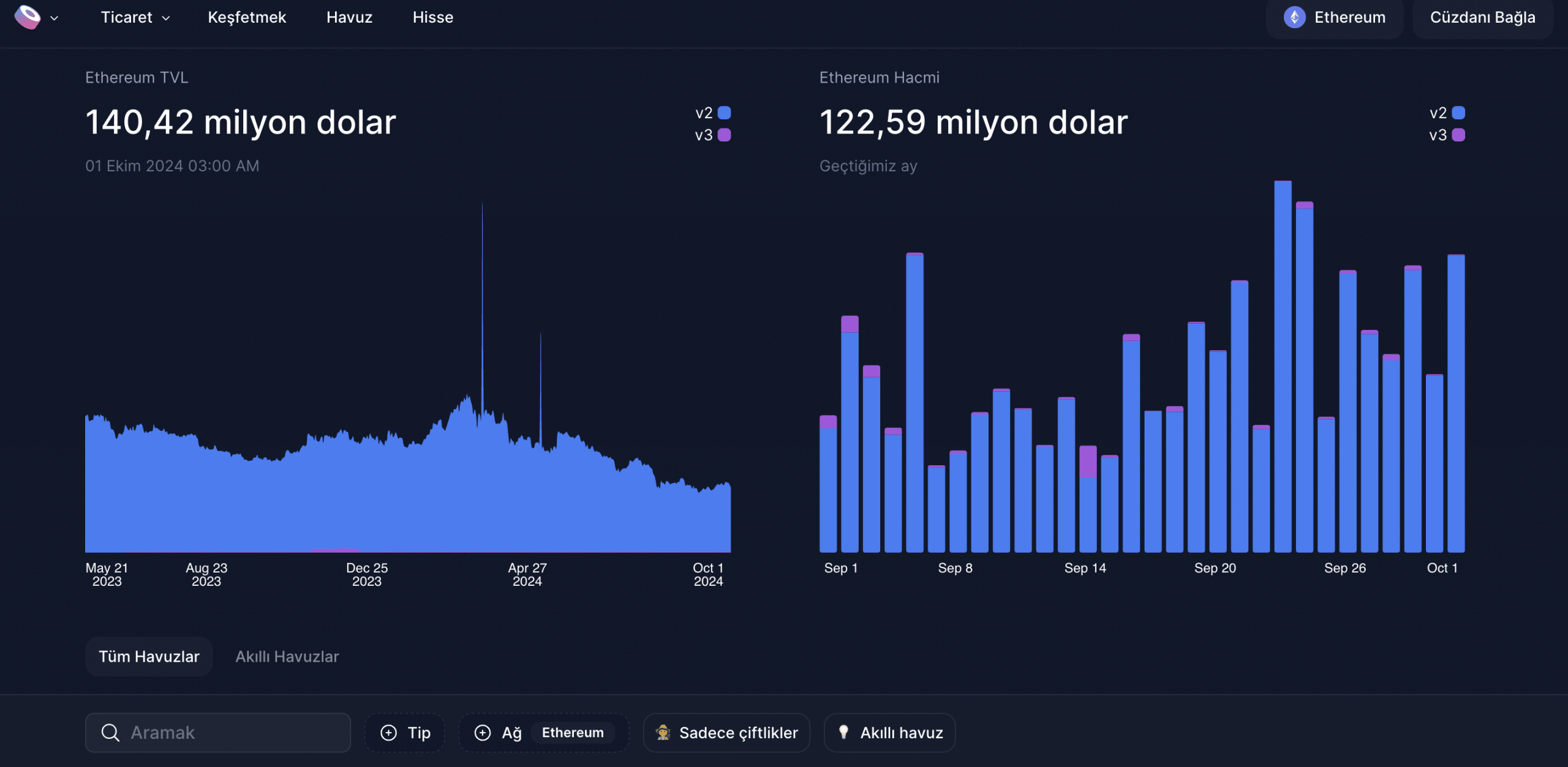1568x767 pixels.
Task: Click the Sep 20 axis label
Action: point(1215,568)
